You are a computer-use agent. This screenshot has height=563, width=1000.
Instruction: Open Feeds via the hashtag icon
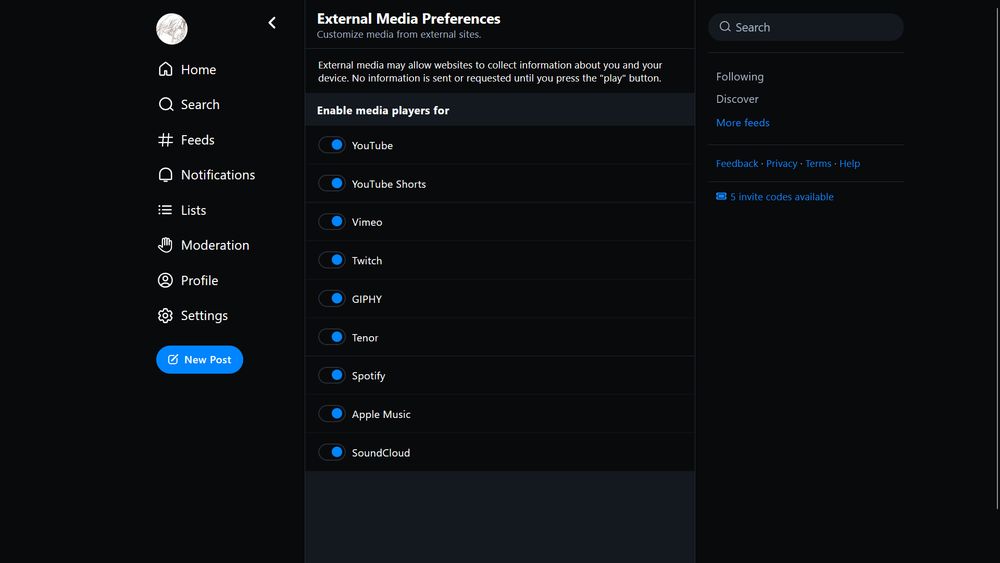pos(166,140)
